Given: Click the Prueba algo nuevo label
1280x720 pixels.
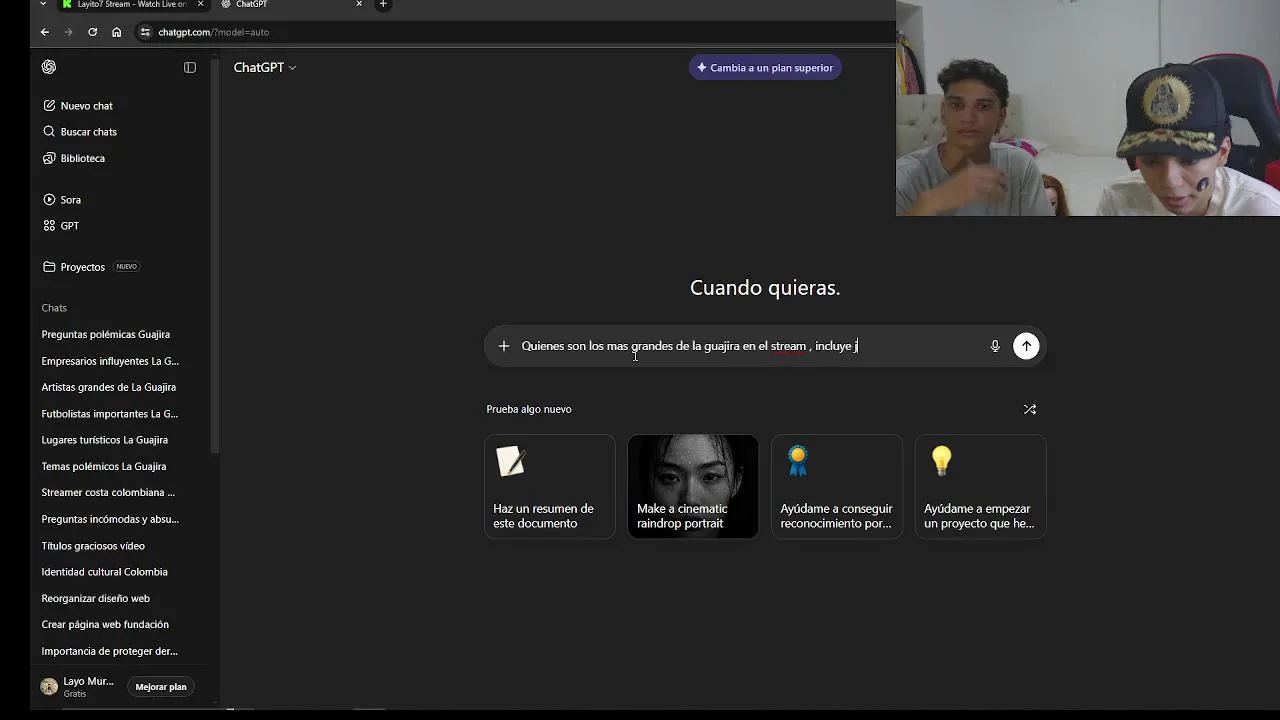Looking at the screenshot, I should (x=529, y=409).
